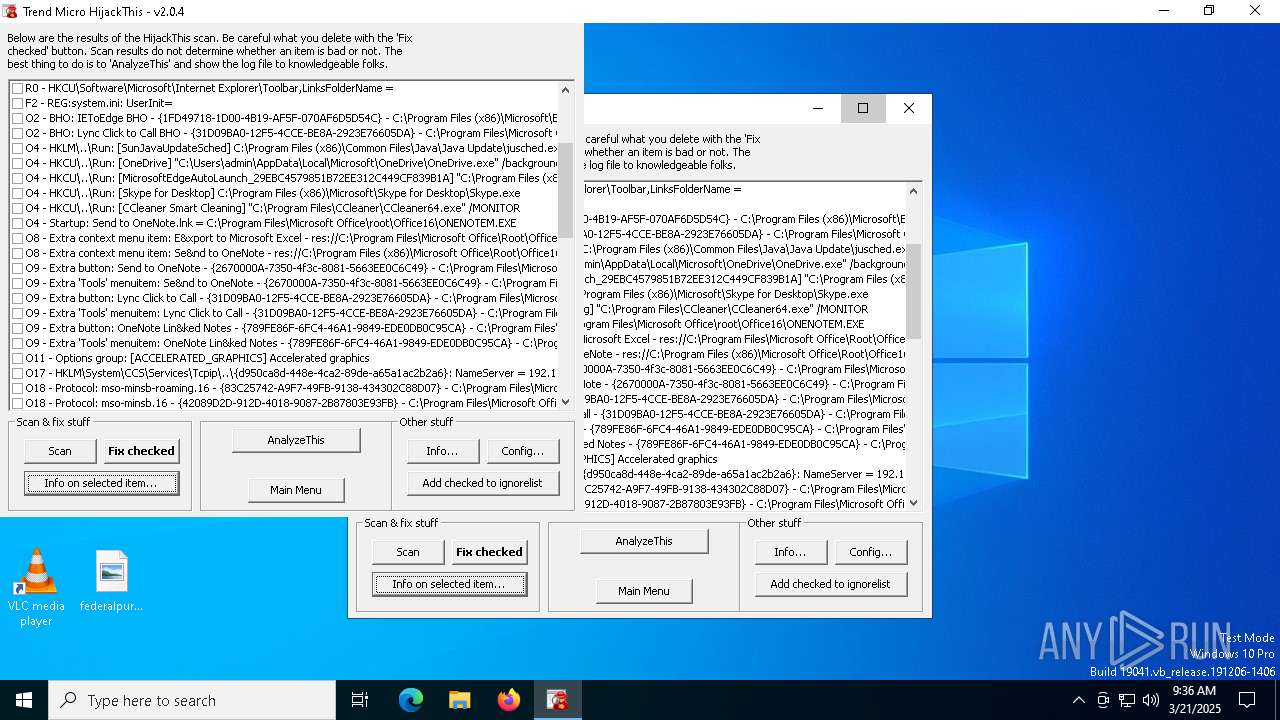Click Fix checked in main HijackThis window
1280x720 pixels.
pyautogui.click(x=141, y=451)
